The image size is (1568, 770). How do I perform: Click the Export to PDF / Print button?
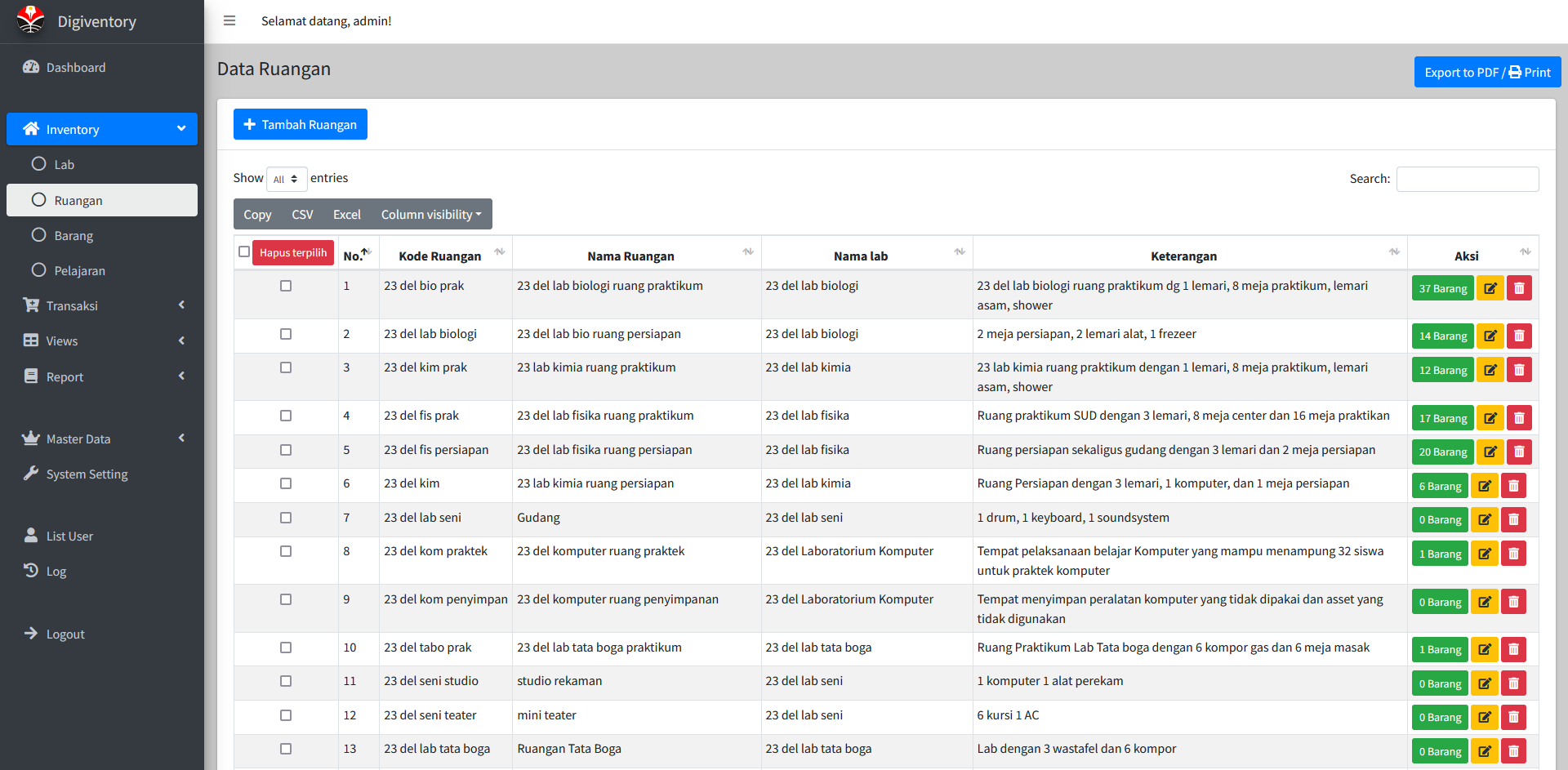1486,72
